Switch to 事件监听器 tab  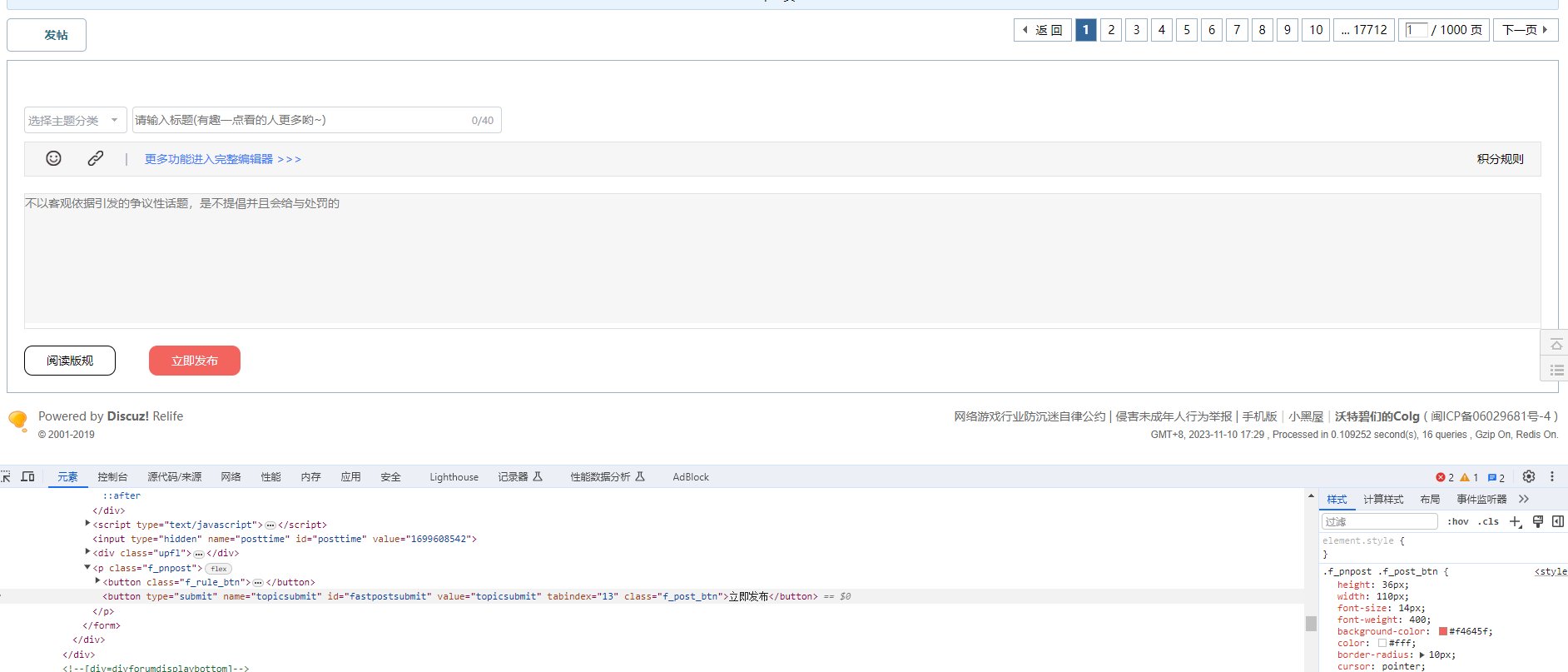[x=1481, y=500]
